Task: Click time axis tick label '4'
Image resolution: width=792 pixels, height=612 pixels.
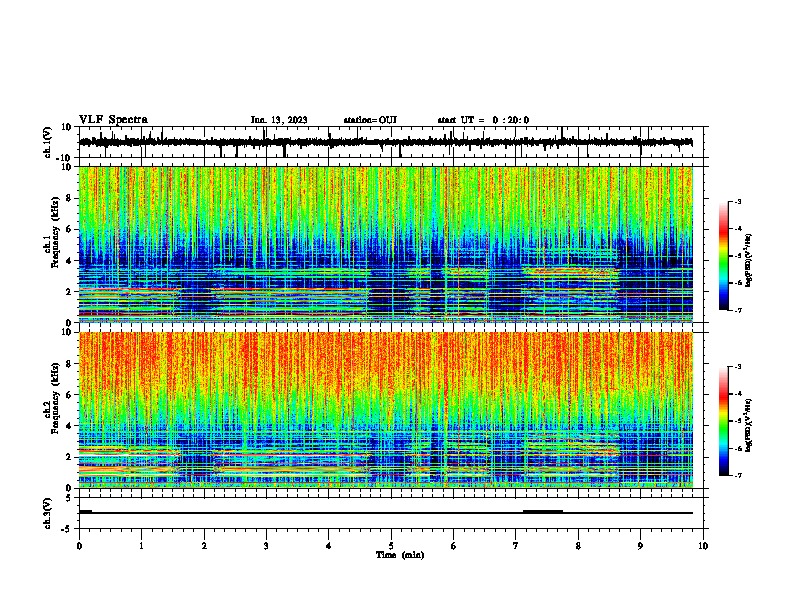Action: tap(329, 546)
